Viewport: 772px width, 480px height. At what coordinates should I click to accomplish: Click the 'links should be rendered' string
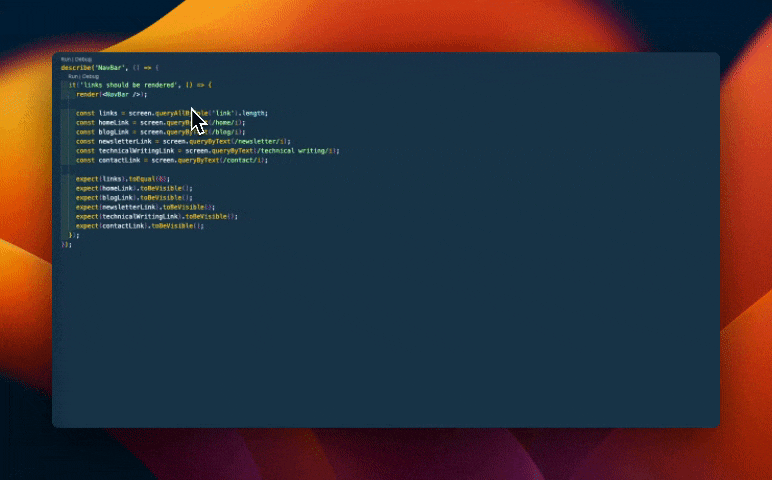click(127, 85)
